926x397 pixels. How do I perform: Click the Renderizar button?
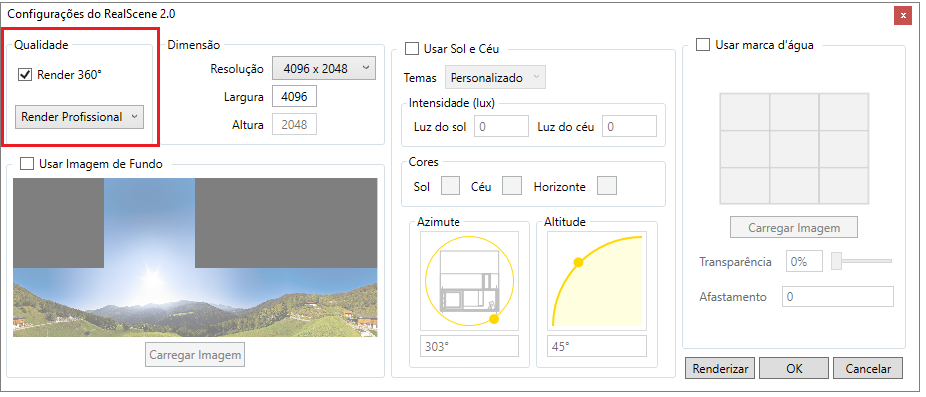tap(720, 369)
